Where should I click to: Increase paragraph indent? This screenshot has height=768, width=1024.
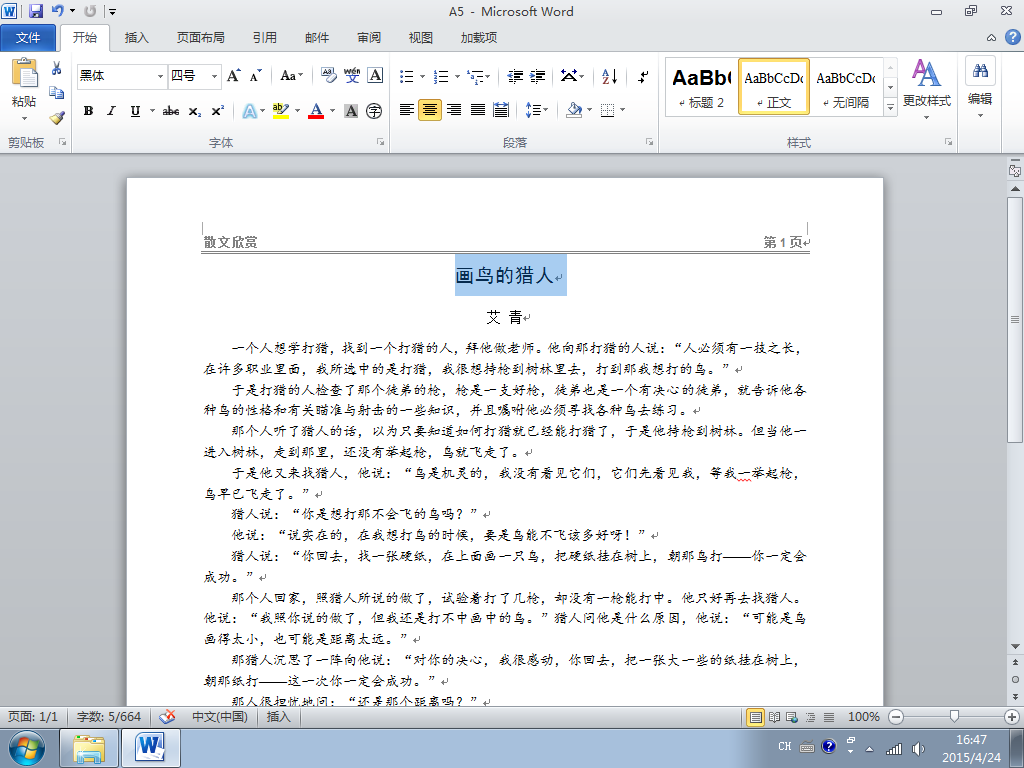(537, 76)
